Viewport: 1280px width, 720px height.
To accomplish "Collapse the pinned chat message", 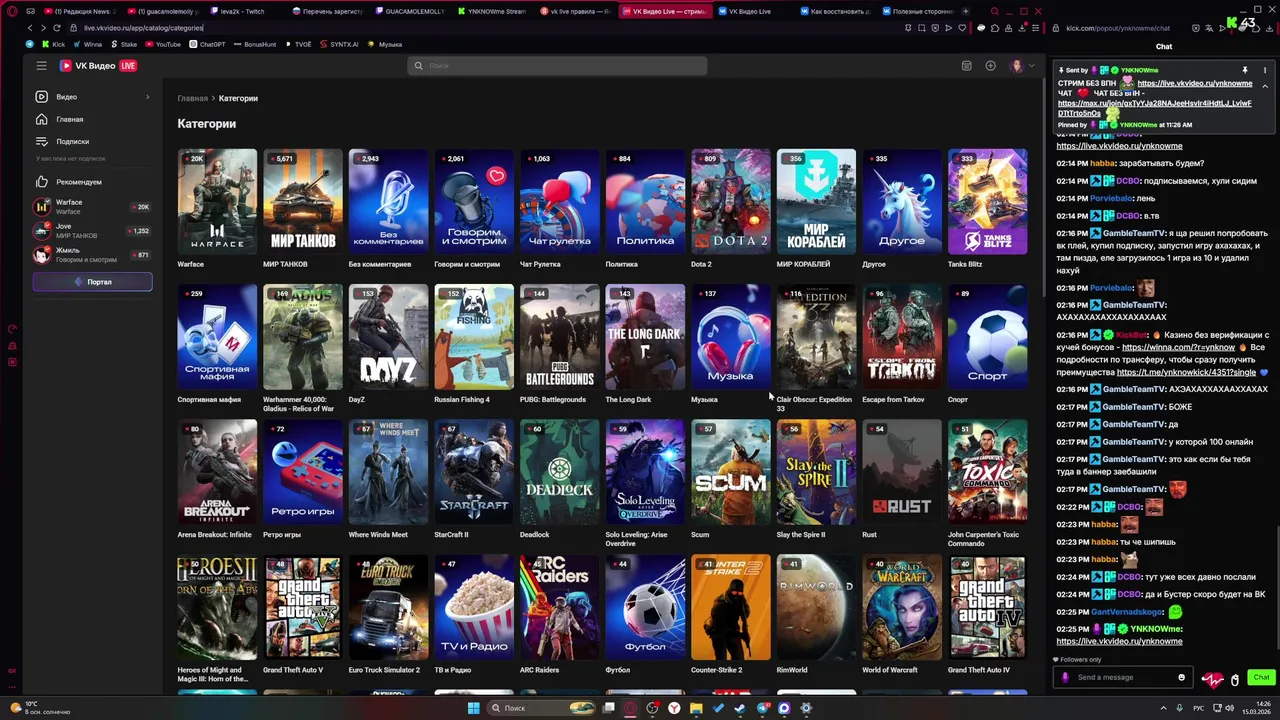I will tap(1265, 86).
